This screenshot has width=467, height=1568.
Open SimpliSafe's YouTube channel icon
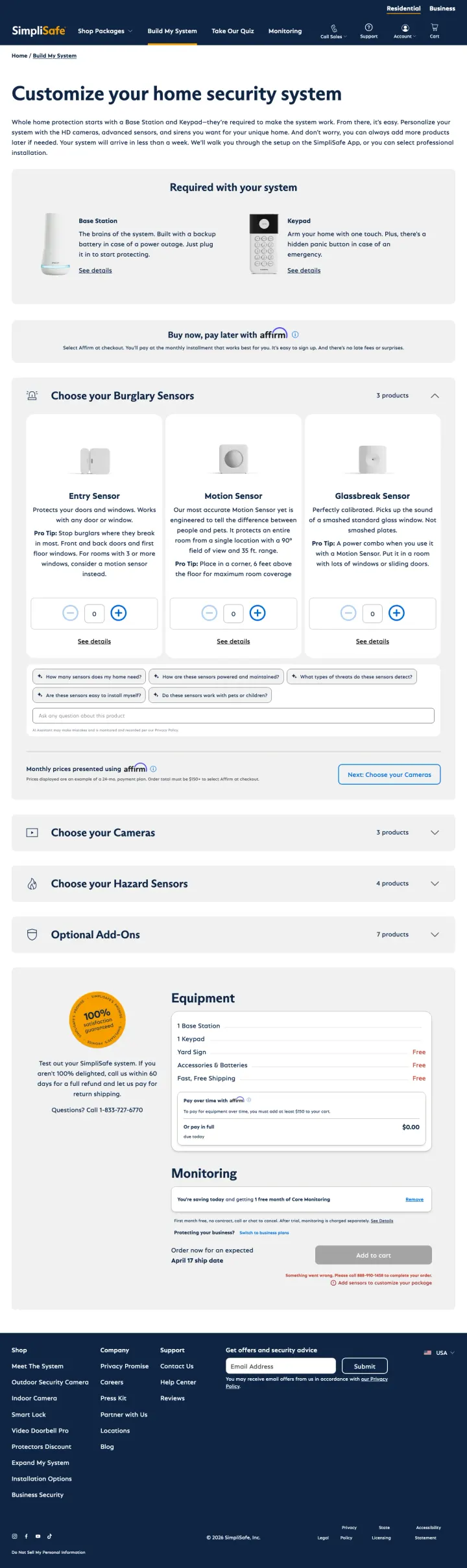point(38,1536)
